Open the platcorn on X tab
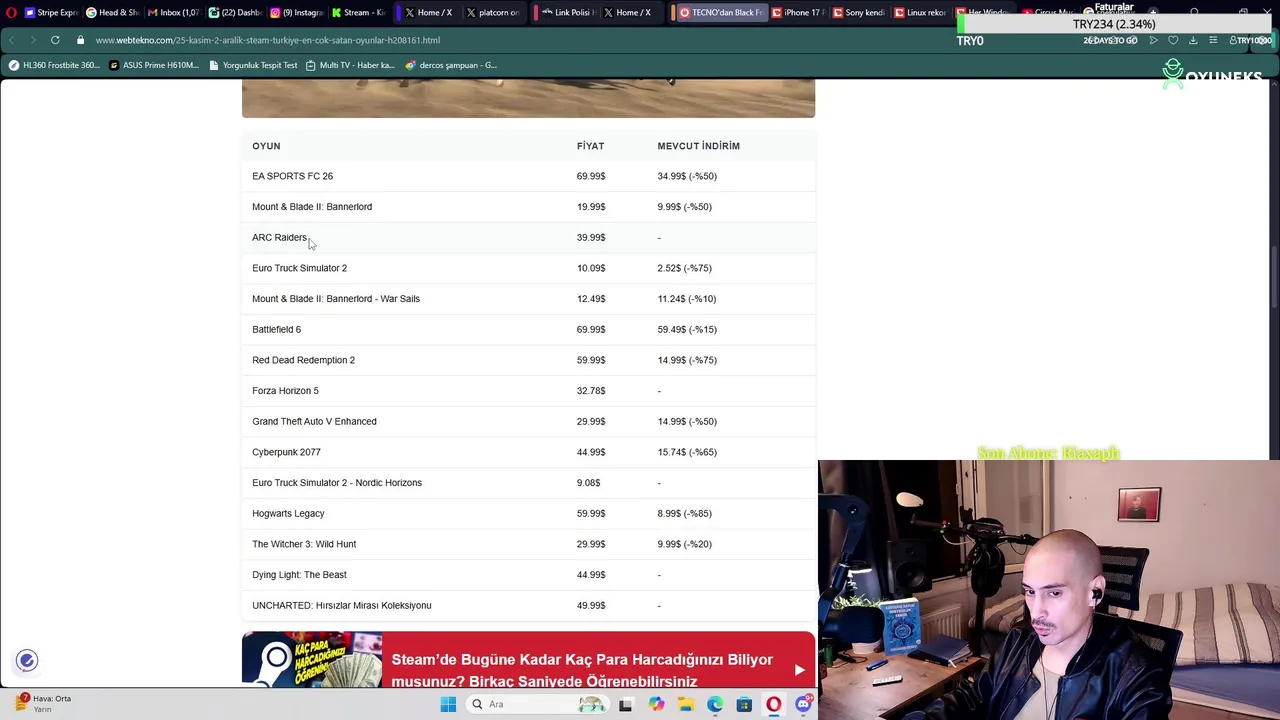 (x=491, y=13)
